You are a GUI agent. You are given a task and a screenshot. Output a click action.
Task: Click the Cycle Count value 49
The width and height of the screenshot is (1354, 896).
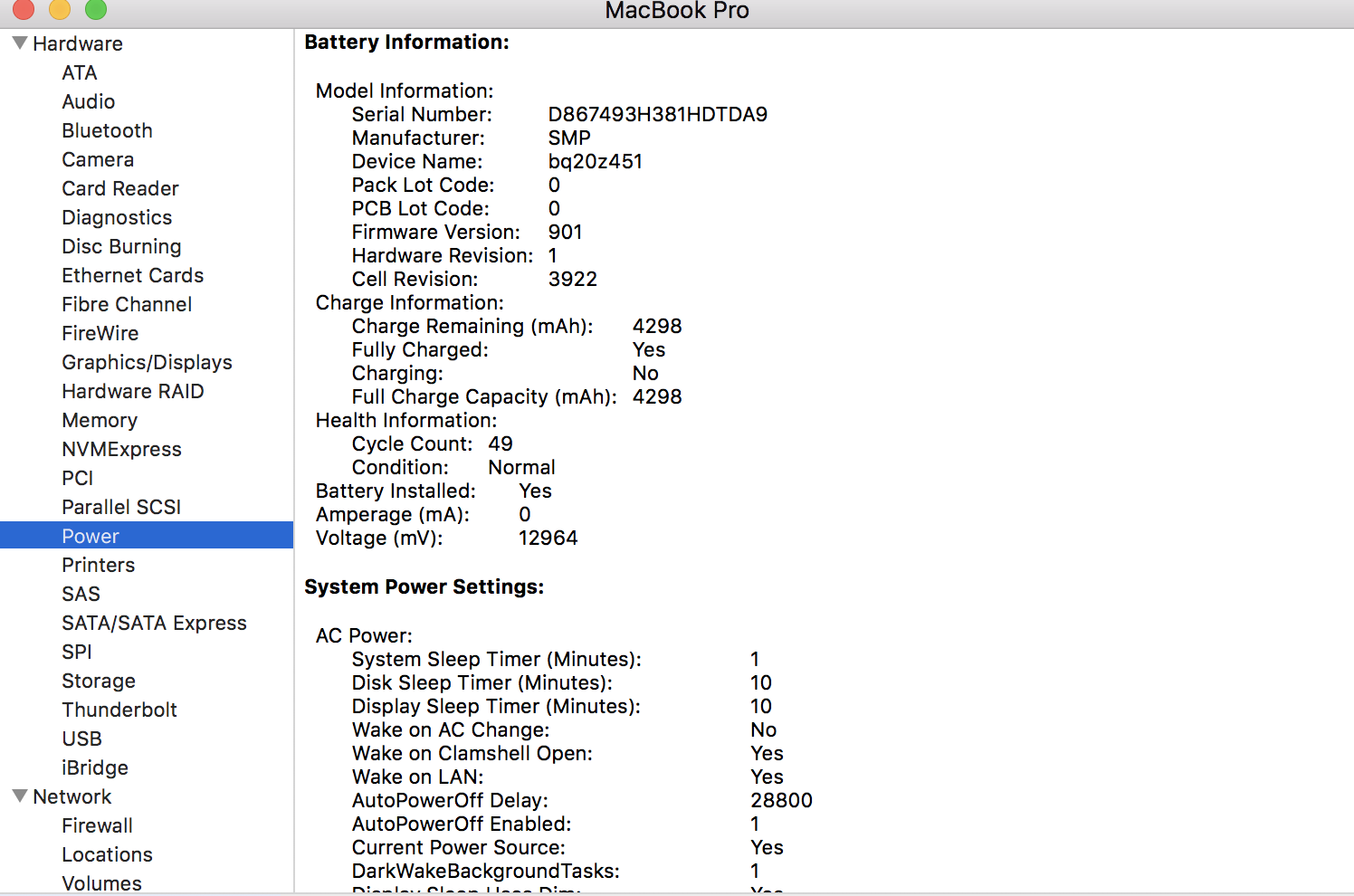click(x=501, y=443)
